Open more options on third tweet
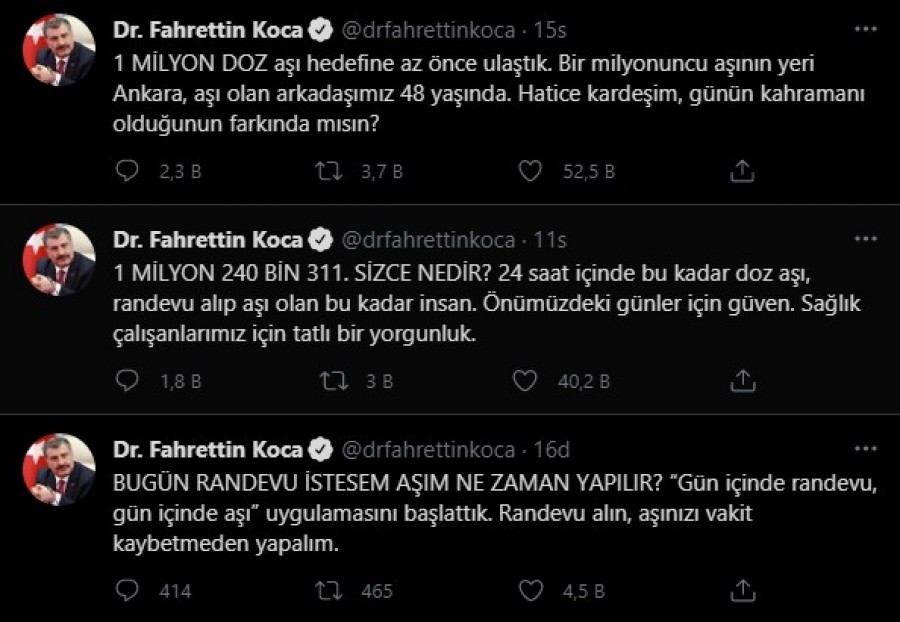The image size is (900, 622). [862, 448]
